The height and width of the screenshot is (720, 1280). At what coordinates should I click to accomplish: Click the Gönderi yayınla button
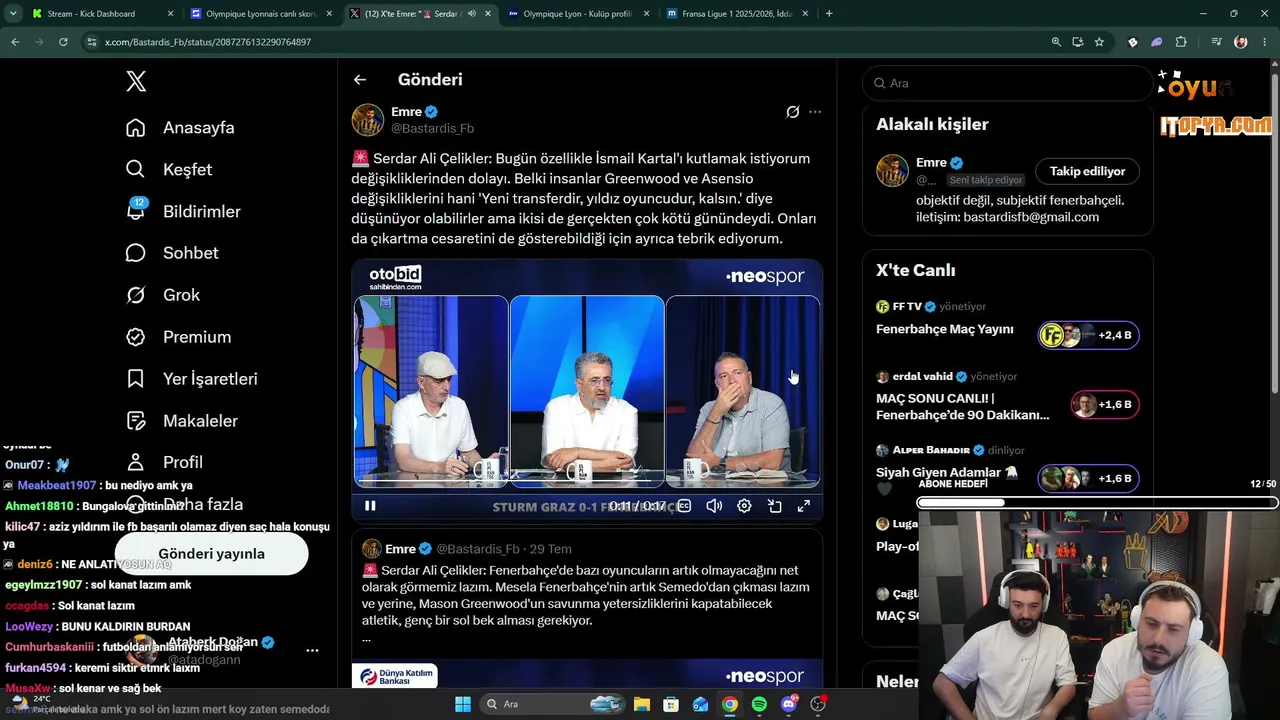[x=211, y=554]
